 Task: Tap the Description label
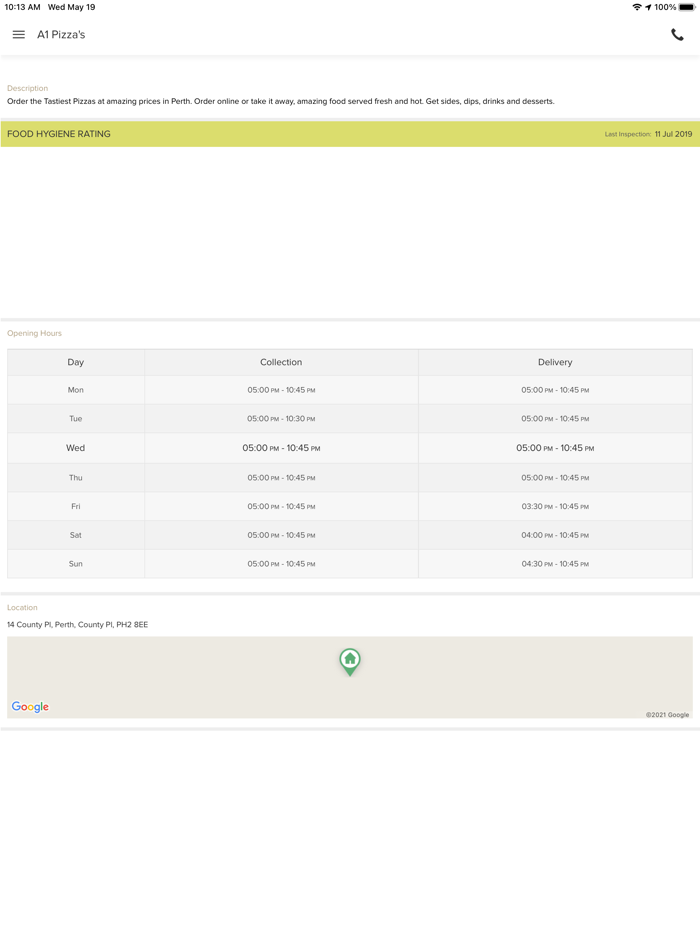click(x=27, y=88)
